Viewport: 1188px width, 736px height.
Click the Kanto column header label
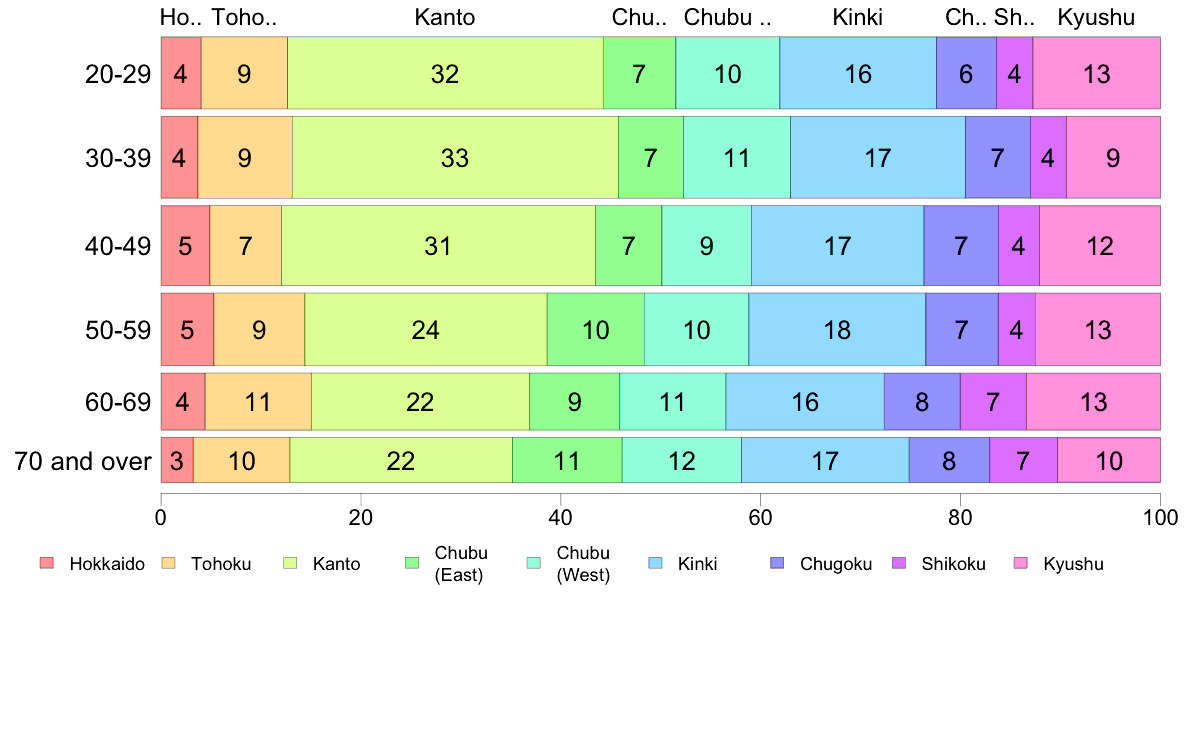coord(445,17)
